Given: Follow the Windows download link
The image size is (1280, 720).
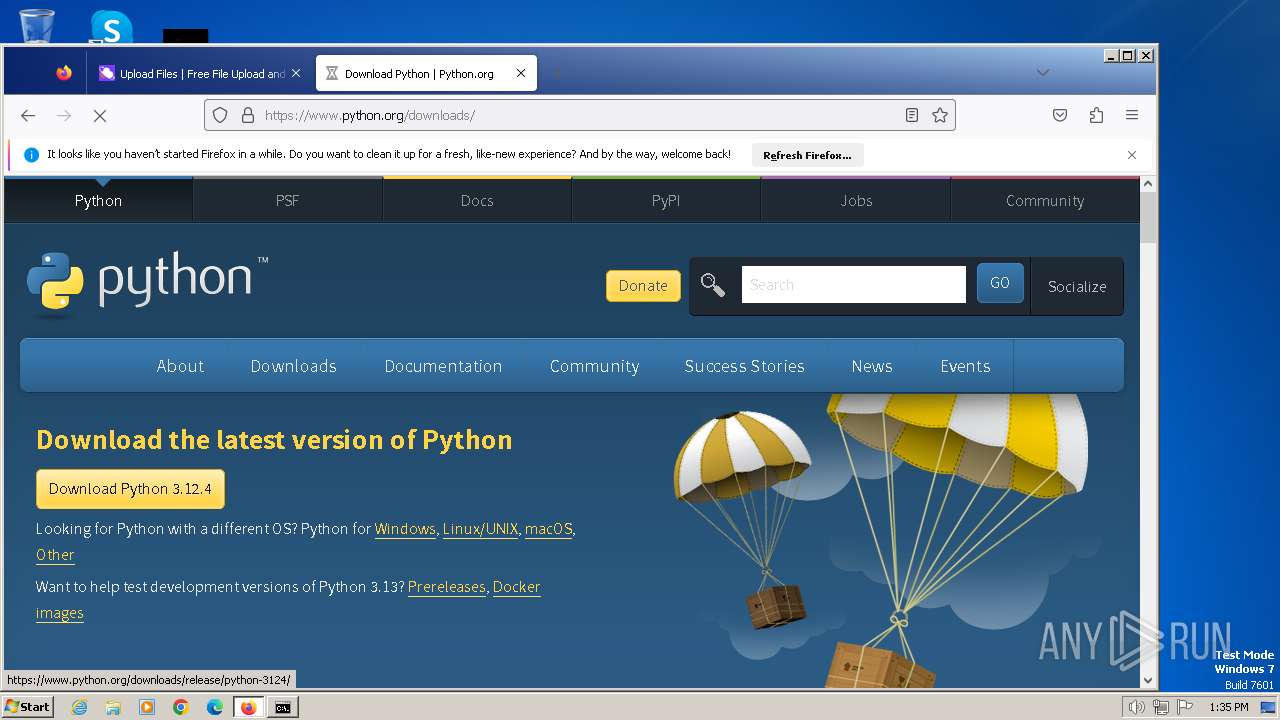Looking at the screenshot, I should tap(405, 528).
